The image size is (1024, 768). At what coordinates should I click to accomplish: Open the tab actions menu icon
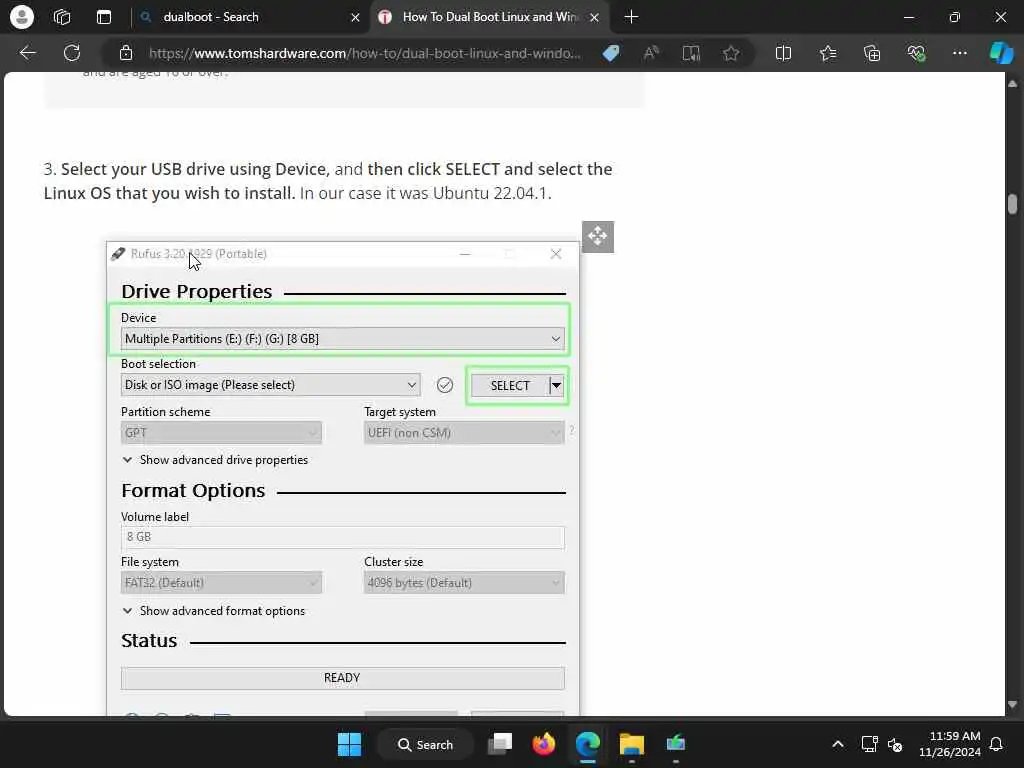click(x=104, y=17)
